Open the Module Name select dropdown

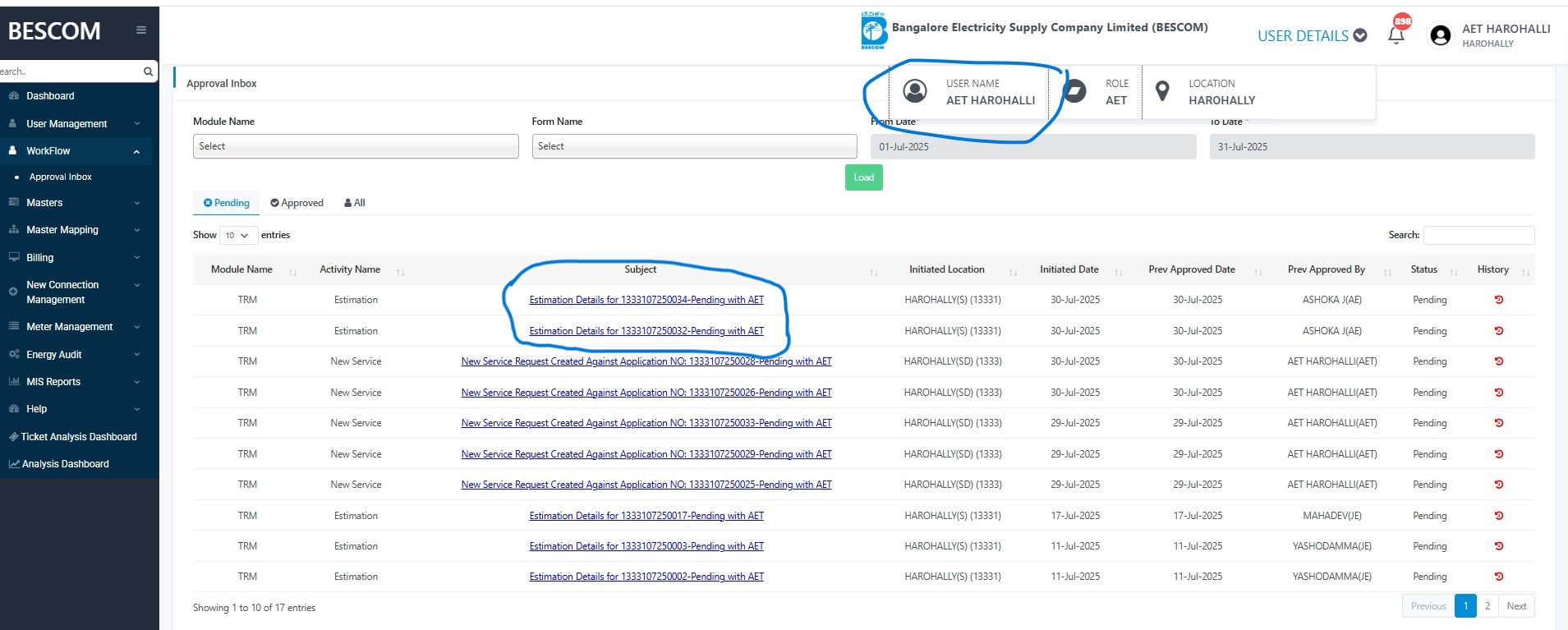click(x=355, y=146)
